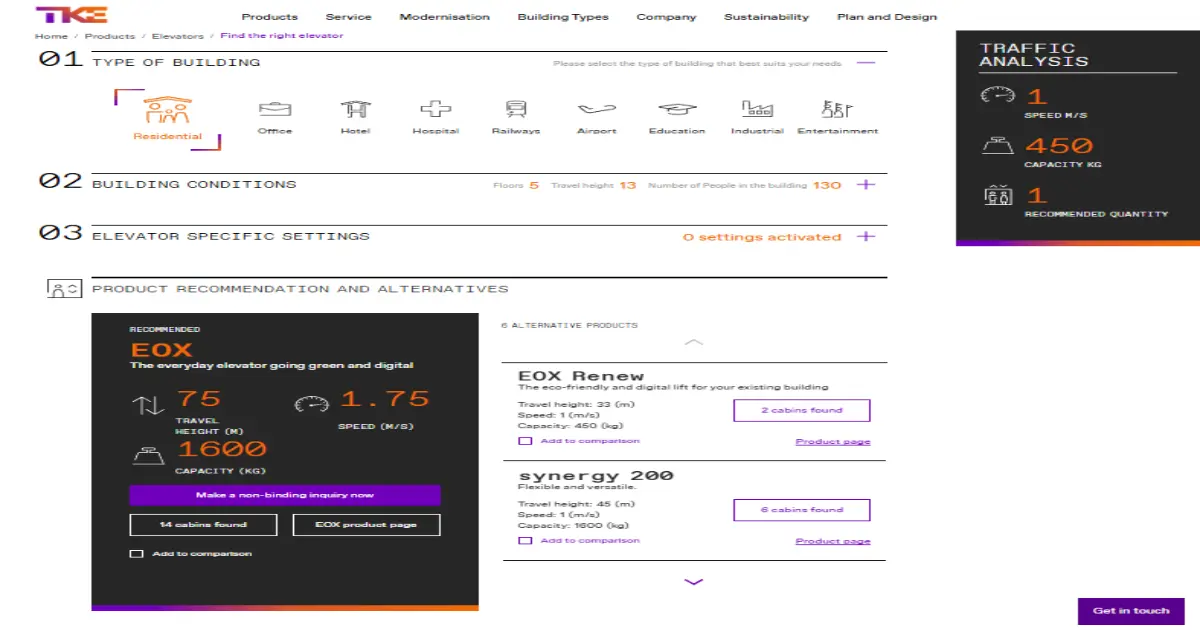Tick EOX Add to comparison checkbox
This screenshot has width=1200, height=630.
tap(136, 554)
